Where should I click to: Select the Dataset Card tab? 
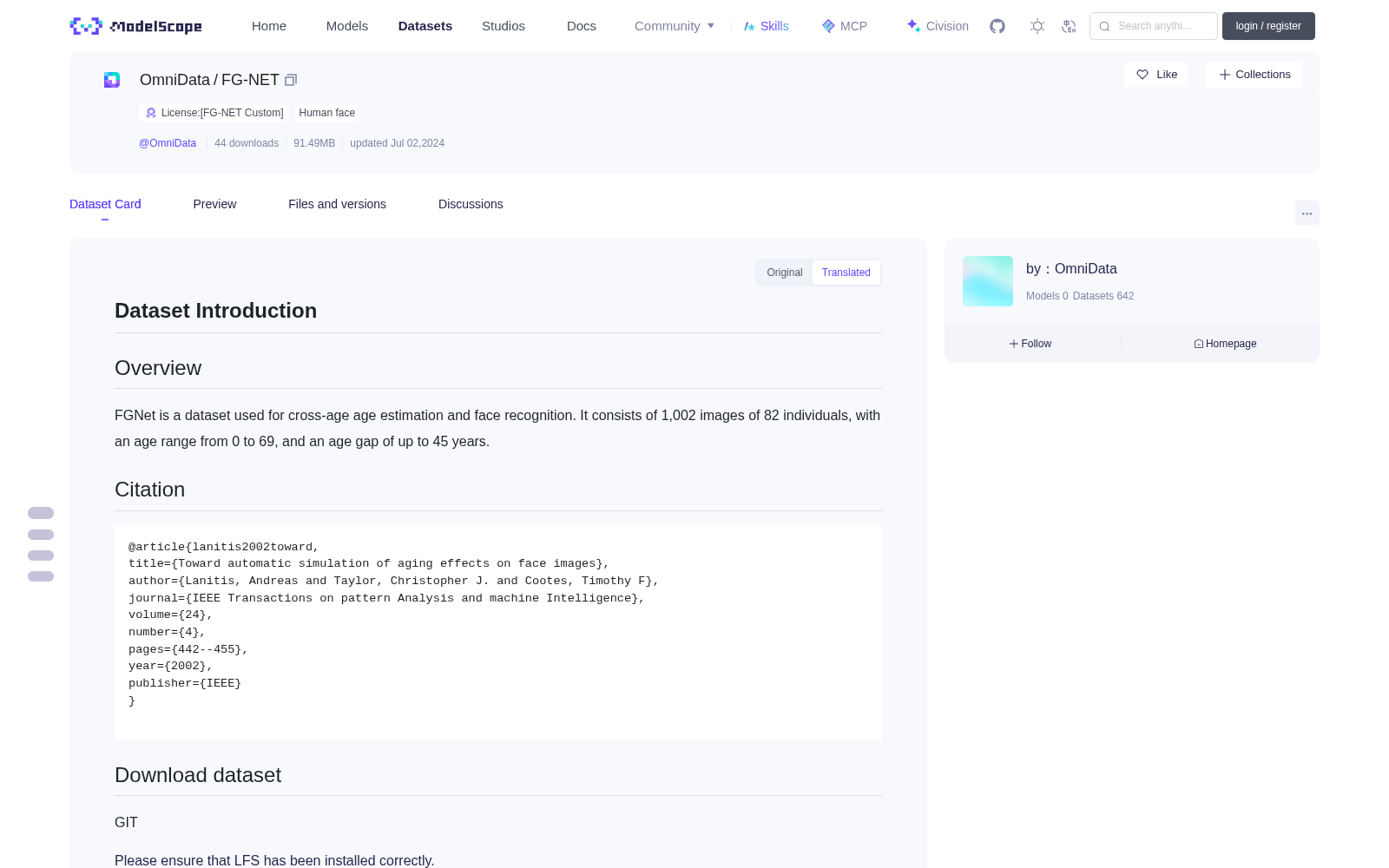click(105, 204)
